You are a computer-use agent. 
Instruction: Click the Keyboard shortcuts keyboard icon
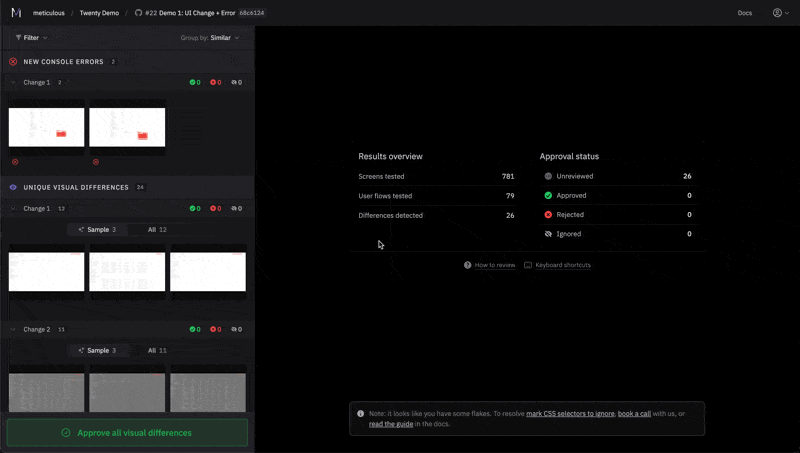coord(528,265)
